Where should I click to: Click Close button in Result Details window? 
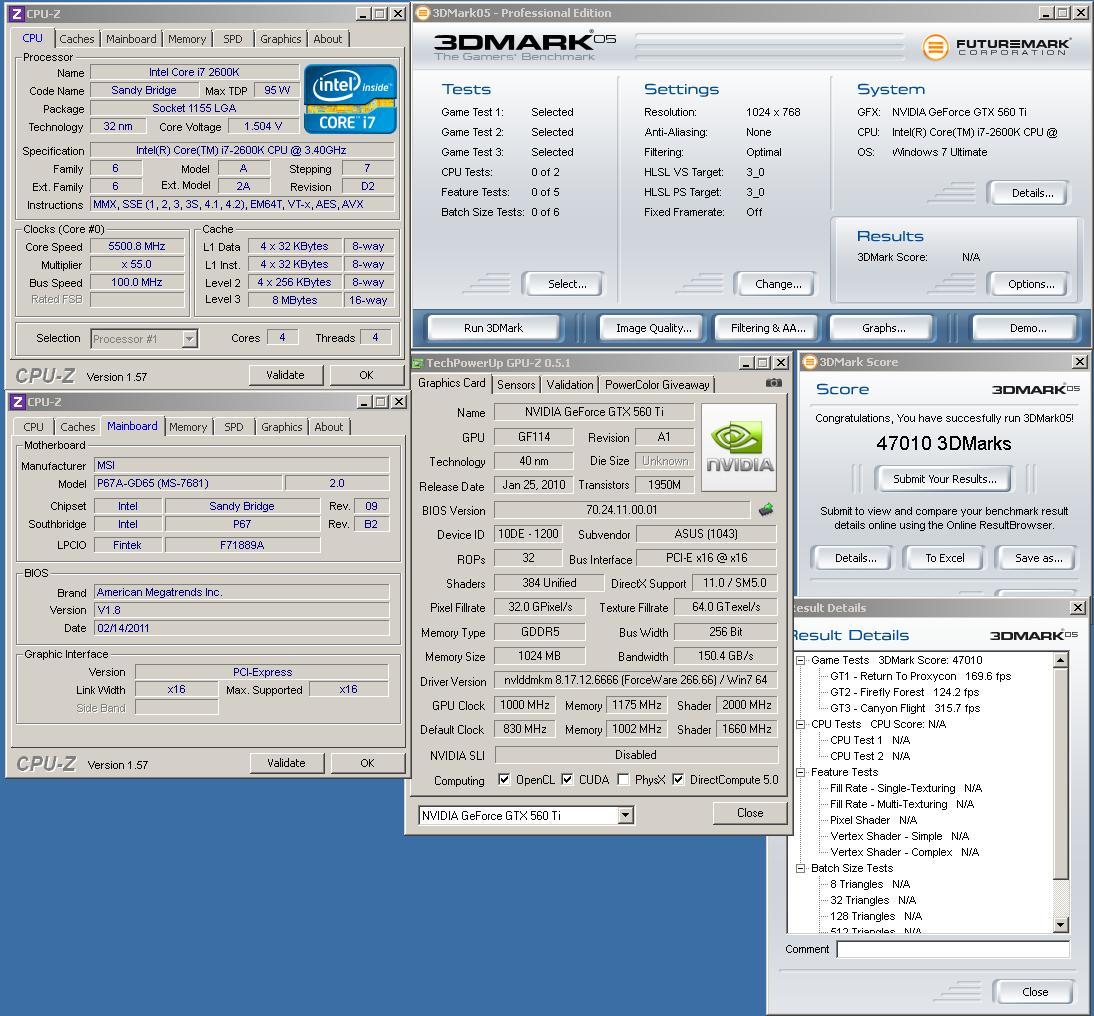1034,992
